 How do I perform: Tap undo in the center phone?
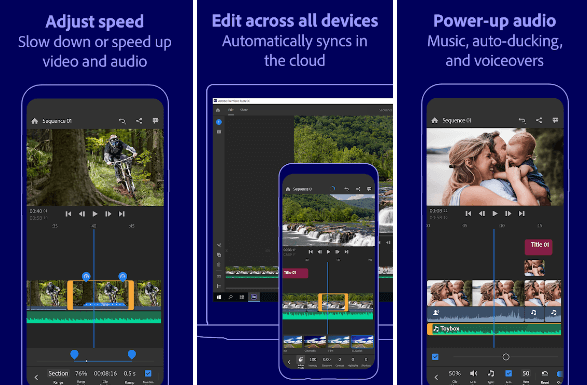pos(347,189)
